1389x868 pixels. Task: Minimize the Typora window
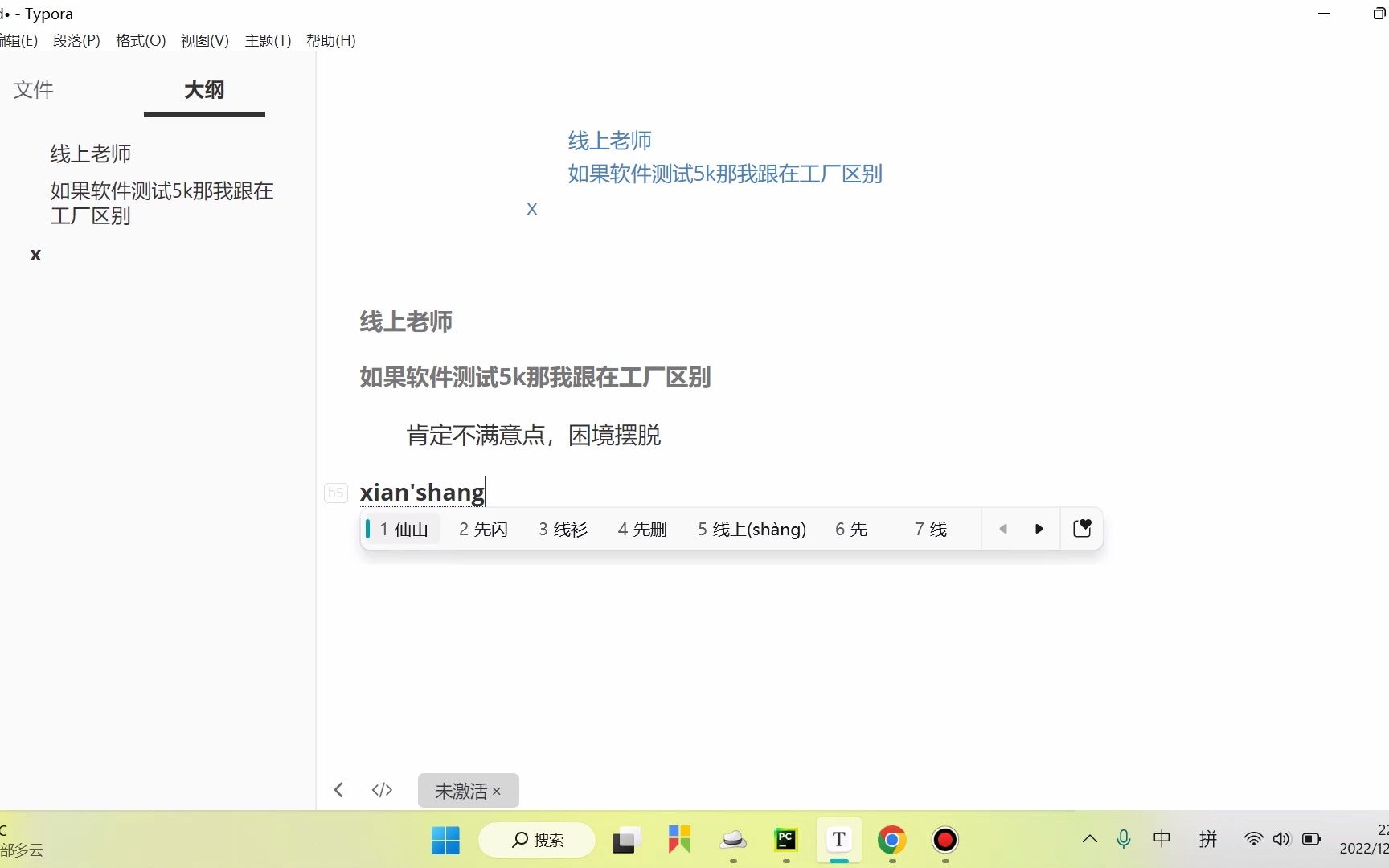click(1325, 14)
